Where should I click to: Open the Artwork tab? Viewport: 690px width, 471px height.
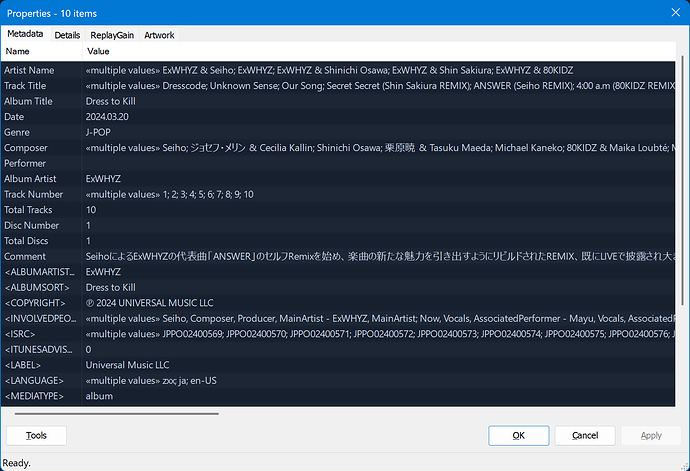[x=159, y=35]
